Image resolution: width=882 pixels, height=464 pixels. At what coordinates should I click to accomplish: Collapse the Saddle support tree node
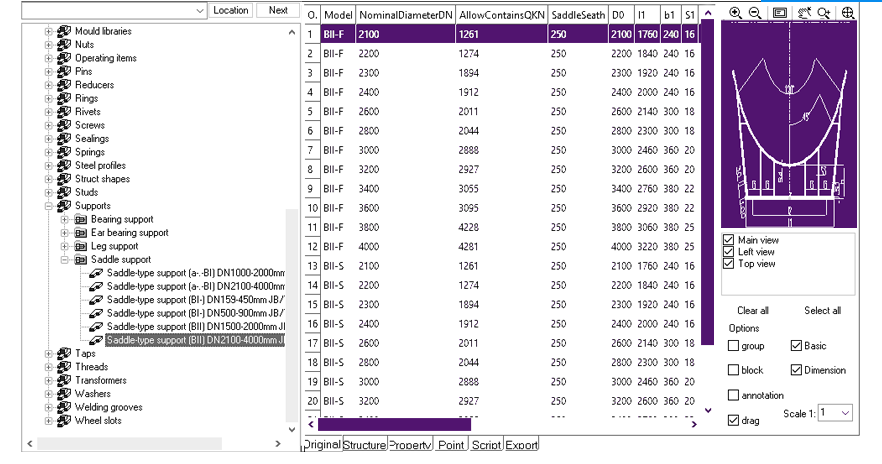point(65,260)
